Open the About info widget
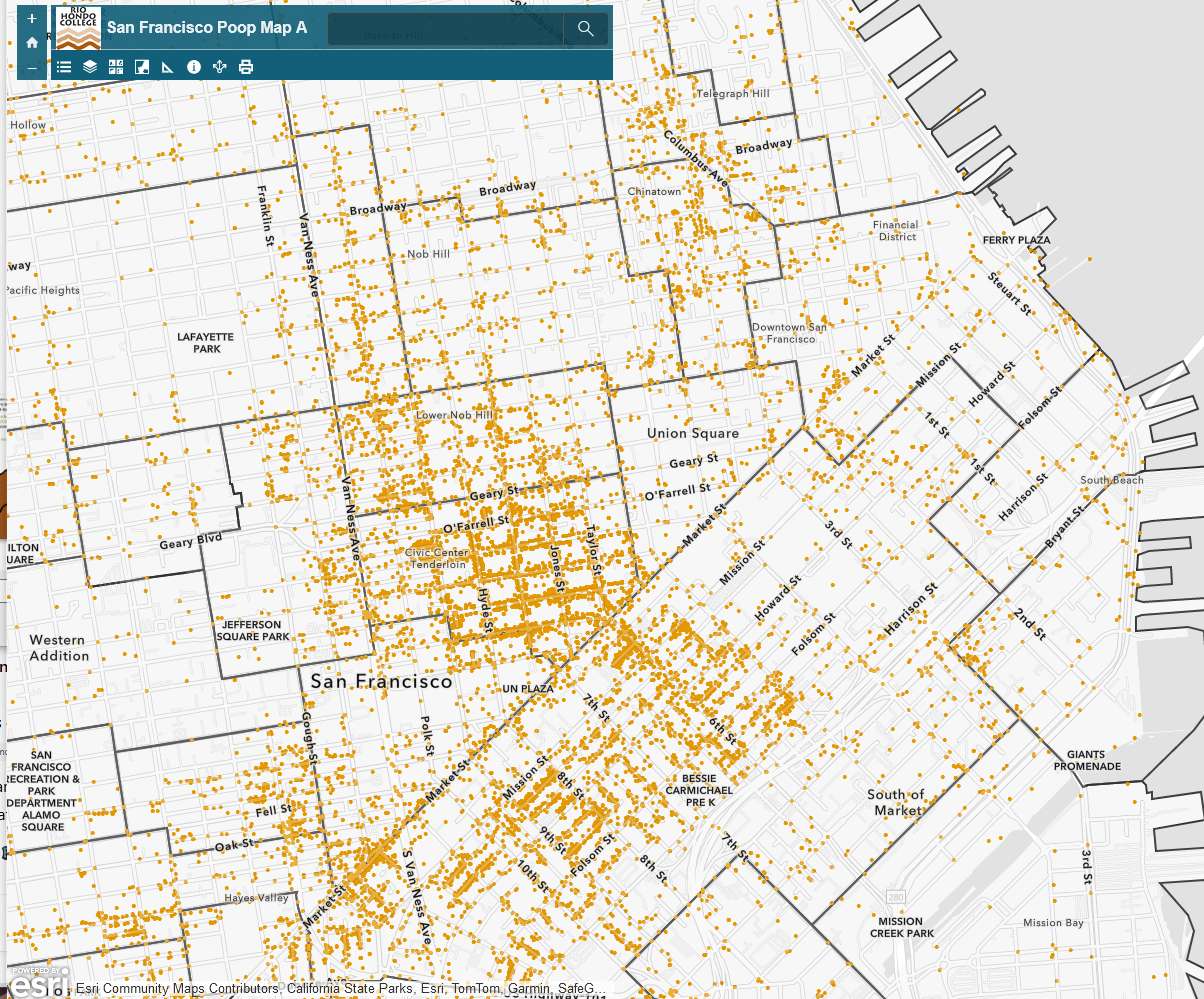This screenshot has width=1204, height=999. coord(194,67)
